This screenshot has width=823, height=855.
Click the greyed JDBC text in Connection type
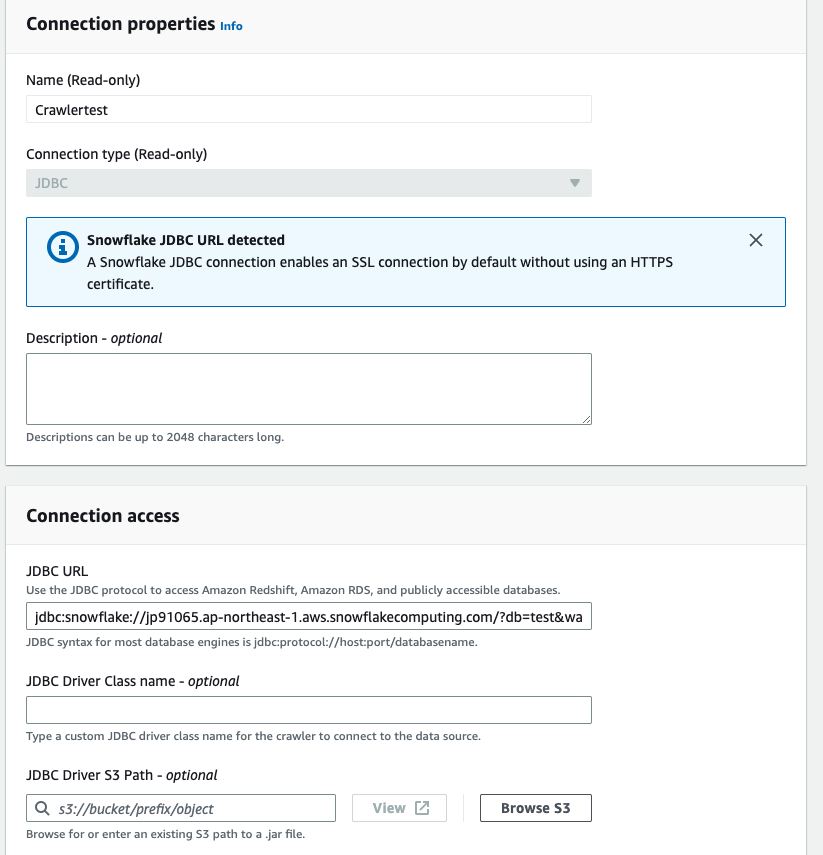pyautogui.click(x=51, y=183)
